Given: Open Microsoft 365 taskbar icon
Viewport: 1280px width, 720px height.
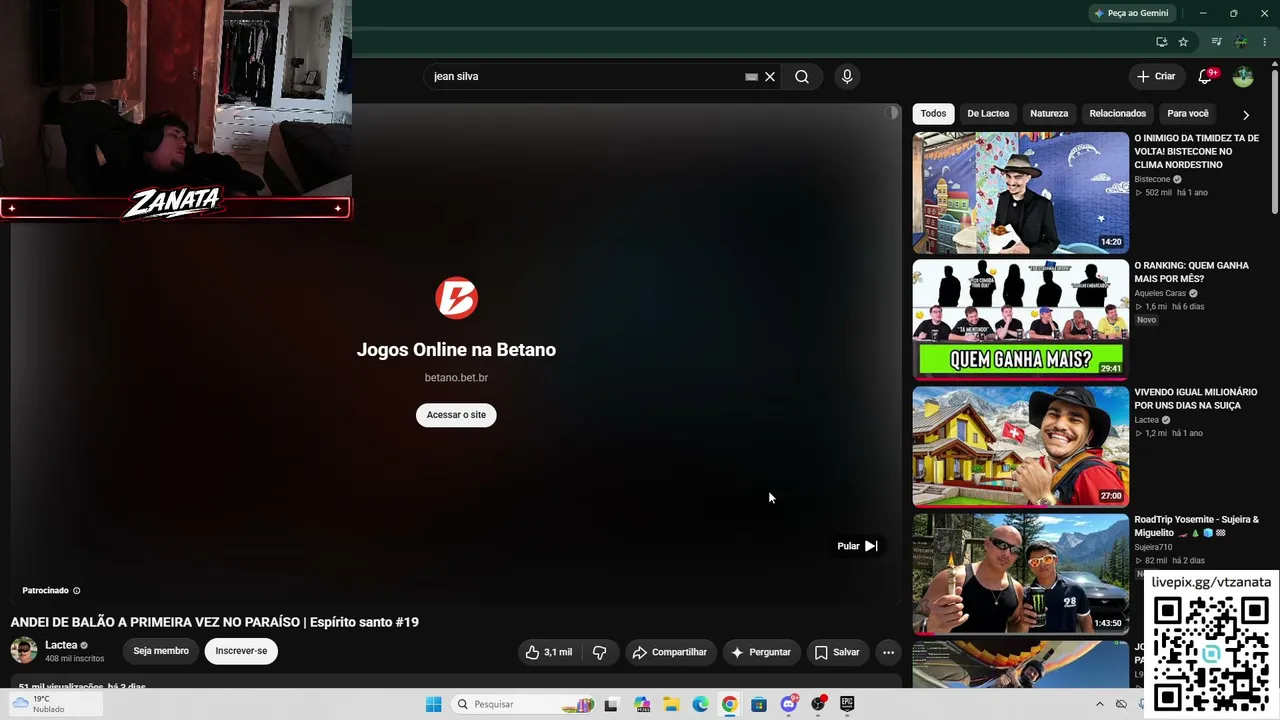Looking at the screenshot, I should tap(641, 704).
